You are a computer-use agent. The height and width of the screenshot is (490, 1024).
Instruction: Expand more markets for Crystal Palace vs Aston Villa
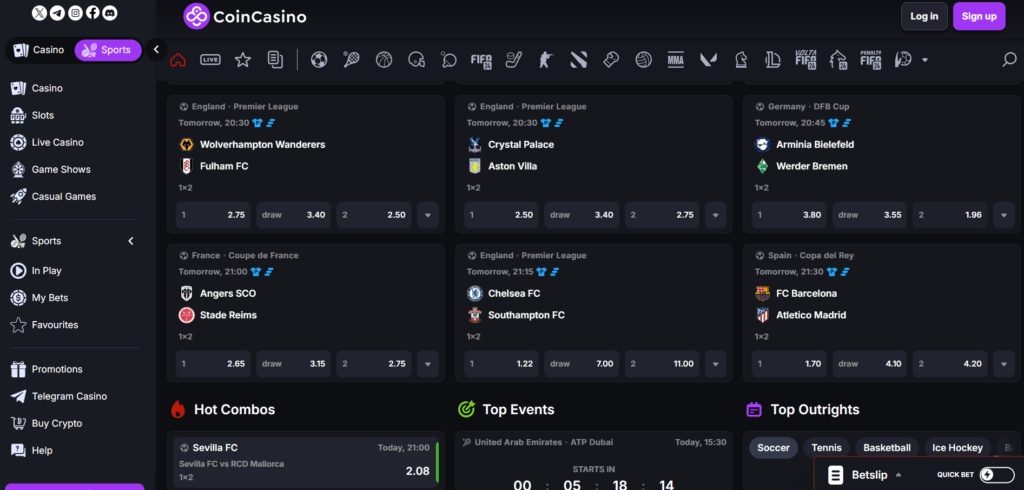(x=716, y=215)
